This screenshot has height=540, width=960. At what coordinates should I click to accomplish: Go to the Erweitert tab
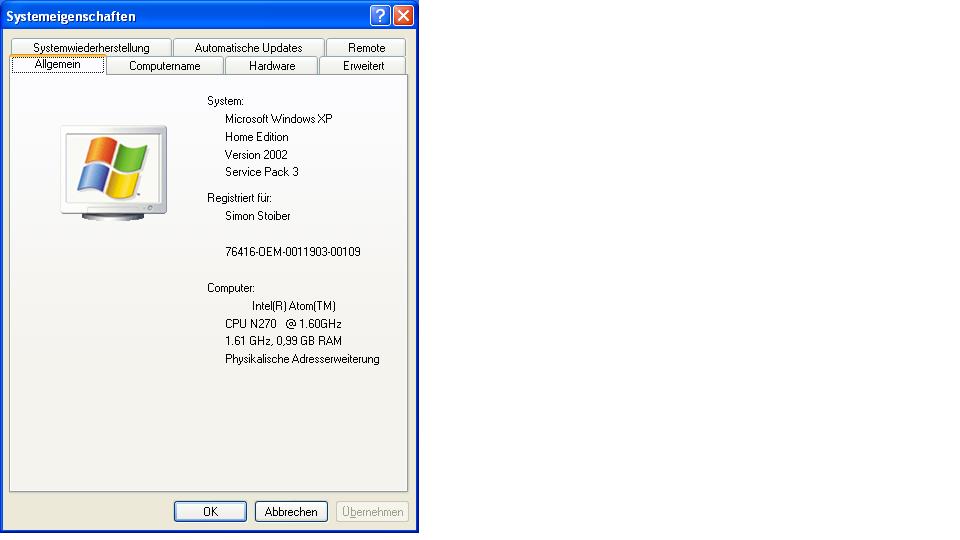(x=363, y=66)
